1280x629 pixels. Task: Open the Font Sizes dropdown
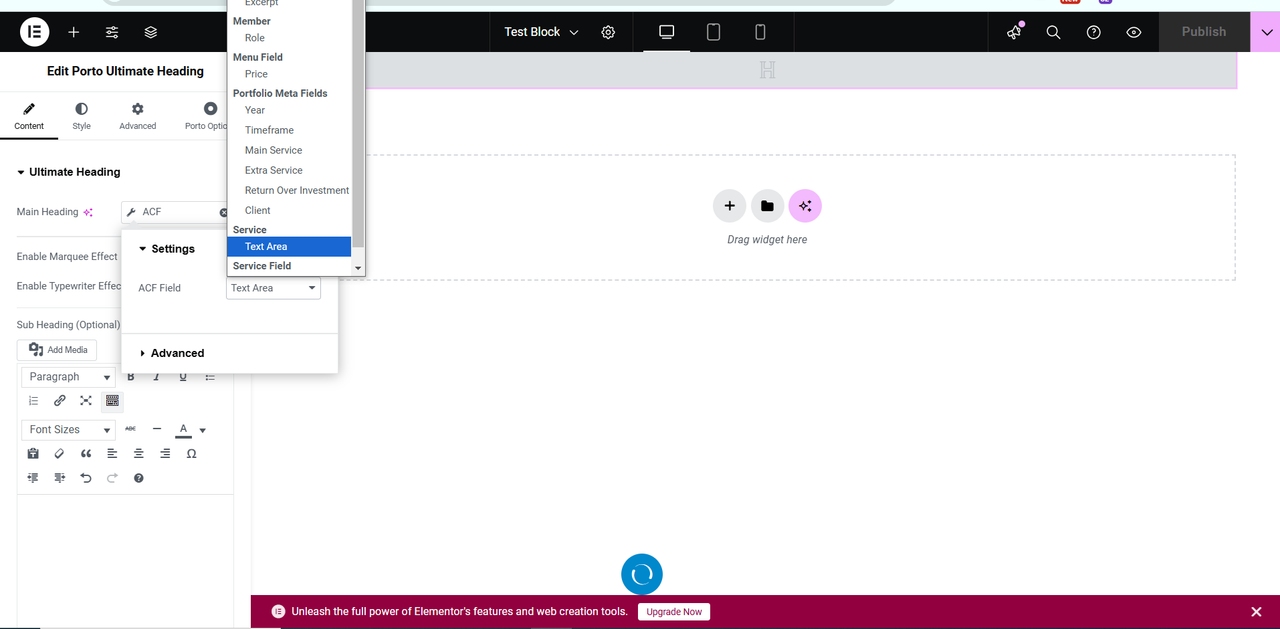[x=69, y=429]
